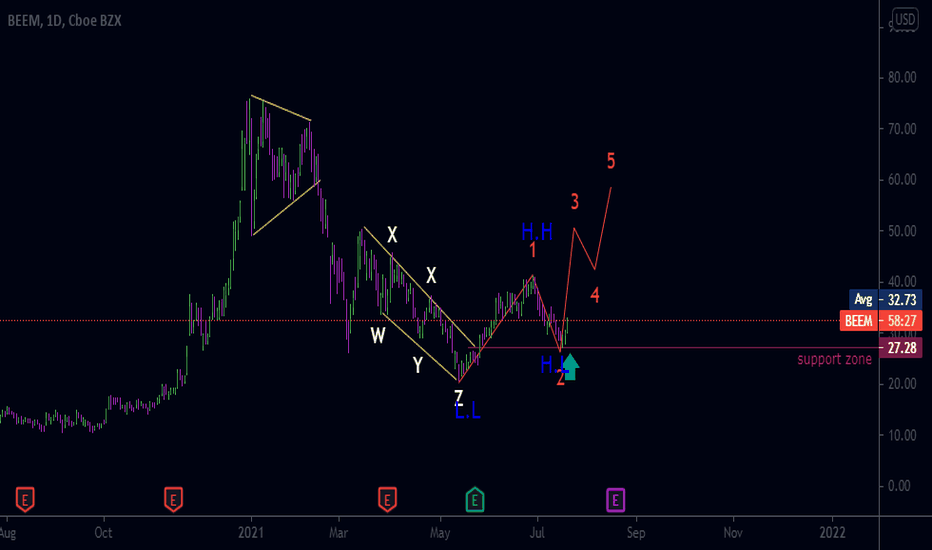Click the 60.00 price axis label

(x=902, y=180)
